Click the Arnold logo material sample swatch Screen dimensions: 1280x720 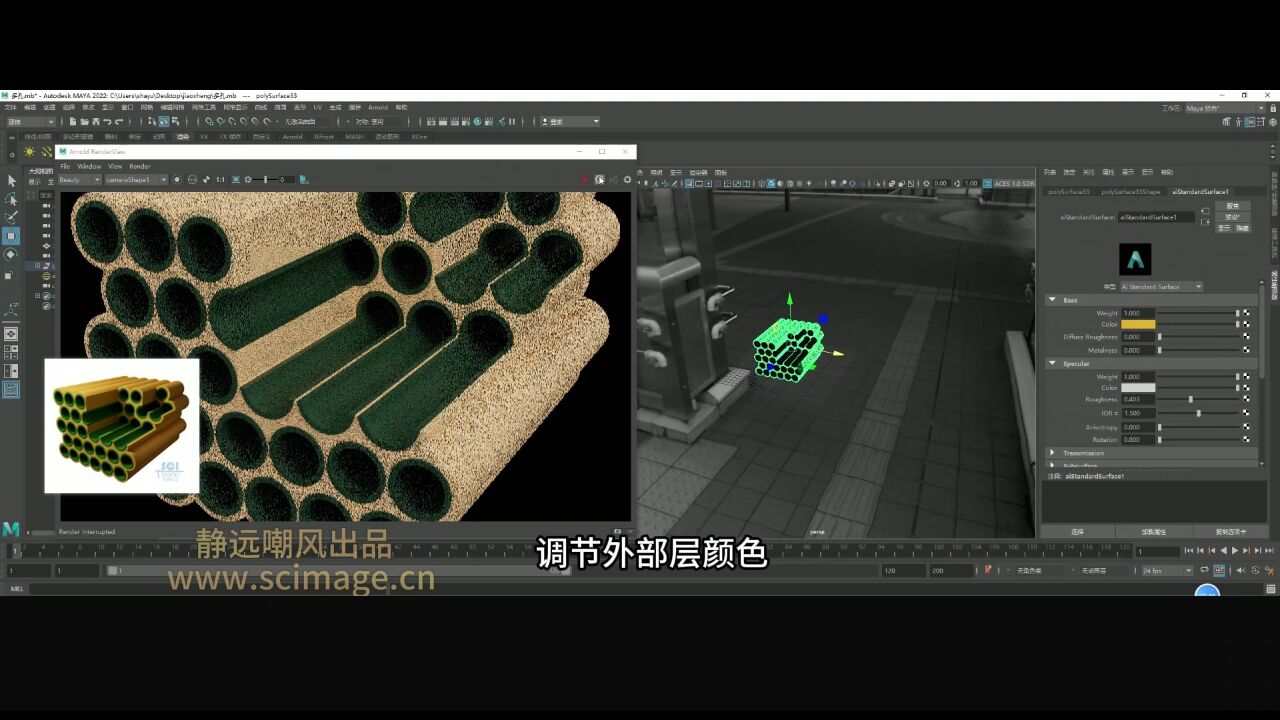click(1135, 260)
